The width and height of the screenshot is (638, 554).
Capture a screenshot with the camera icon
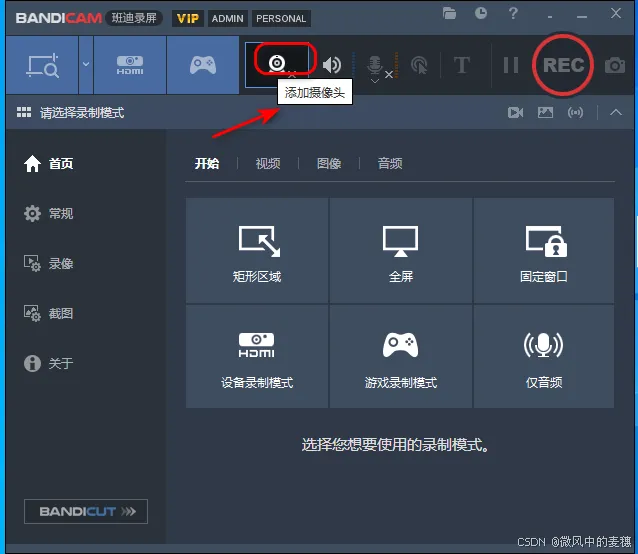point(615,65)
